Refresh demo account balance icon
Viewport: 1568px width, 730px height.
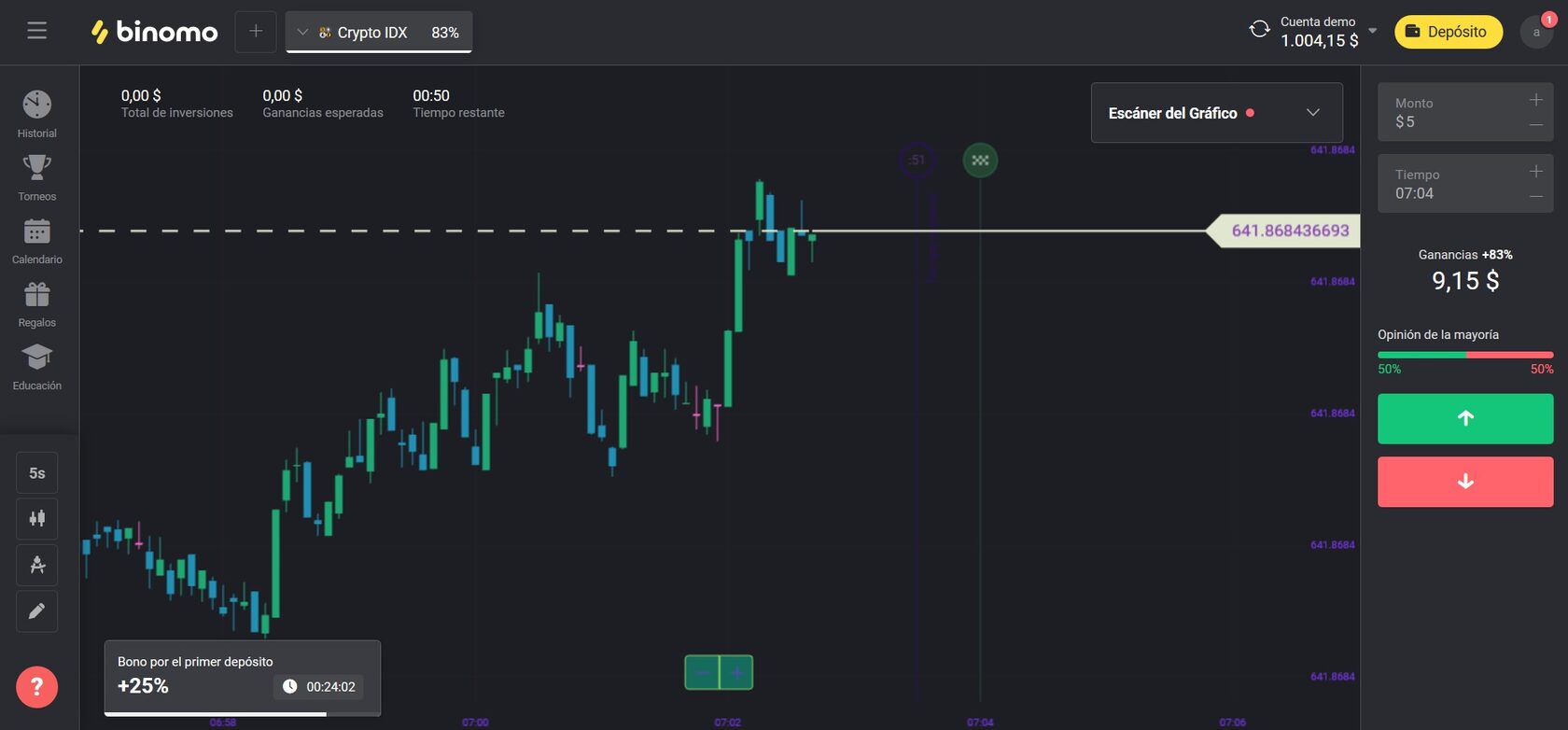tap(1259, 29)
